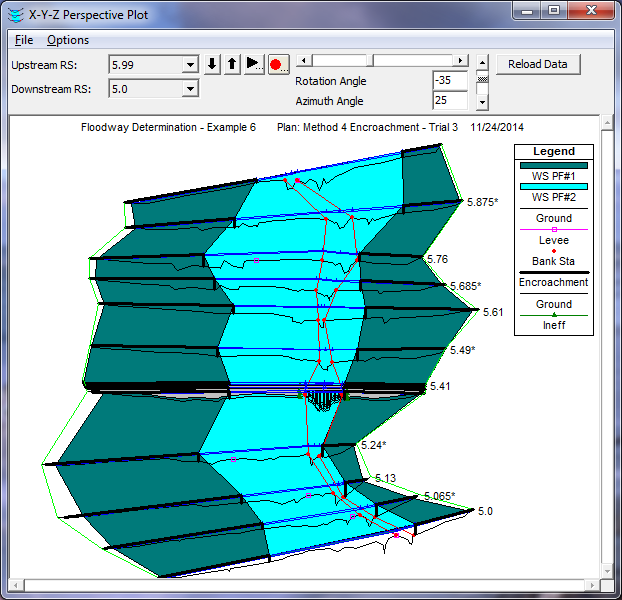Click the WS PF#2 cyan legend swatch
The image size is (622, 600).
point(553,187)
